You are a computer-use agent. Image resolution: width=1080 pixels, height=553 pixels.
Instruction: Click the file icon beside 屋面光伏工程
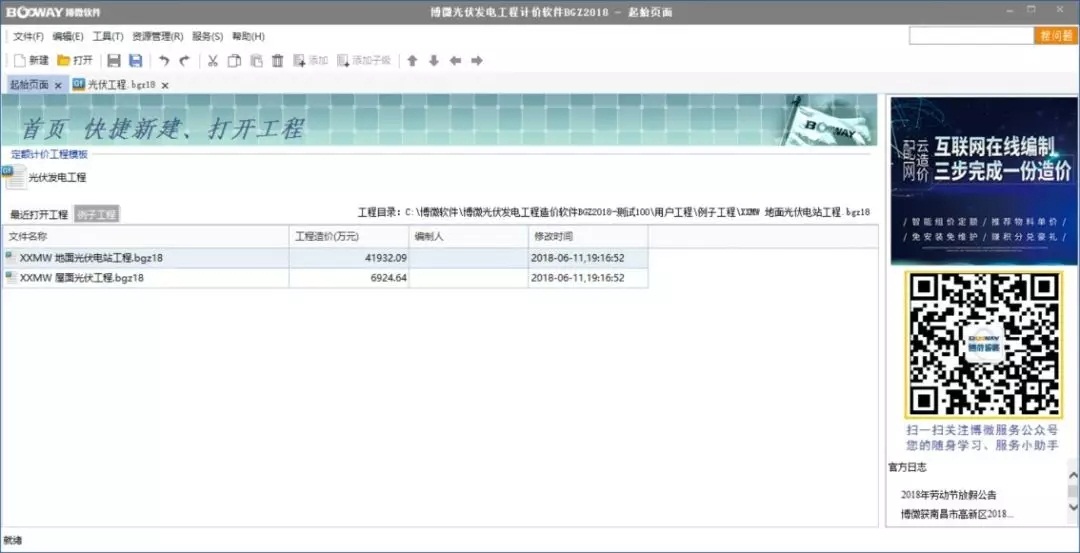coord(10,278)
